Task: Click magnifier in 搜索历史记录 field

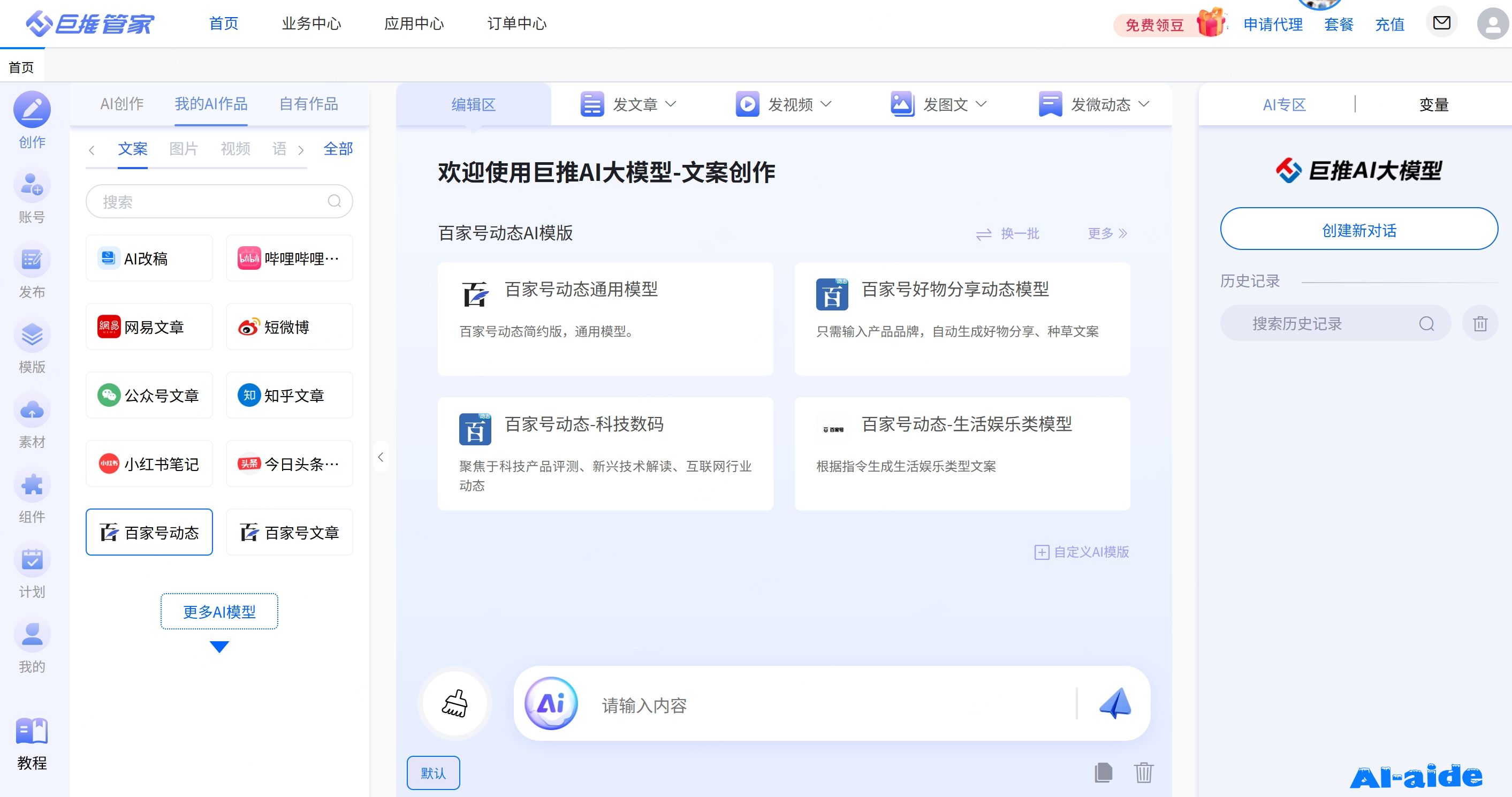Action: click(1426, 324)
